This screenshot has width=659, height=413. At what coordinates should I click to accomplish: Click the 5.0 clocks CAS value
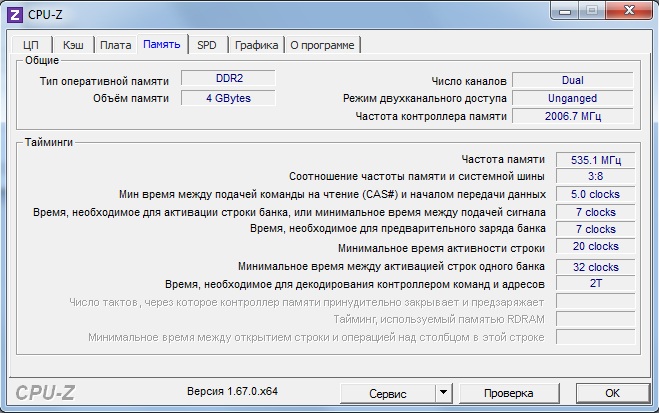coord(596,195)
